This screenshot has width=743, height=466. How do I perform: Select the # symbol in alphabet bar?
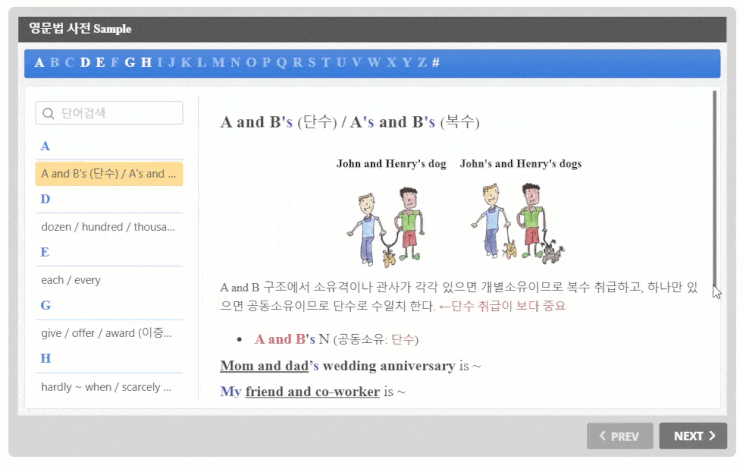point(436,63)
